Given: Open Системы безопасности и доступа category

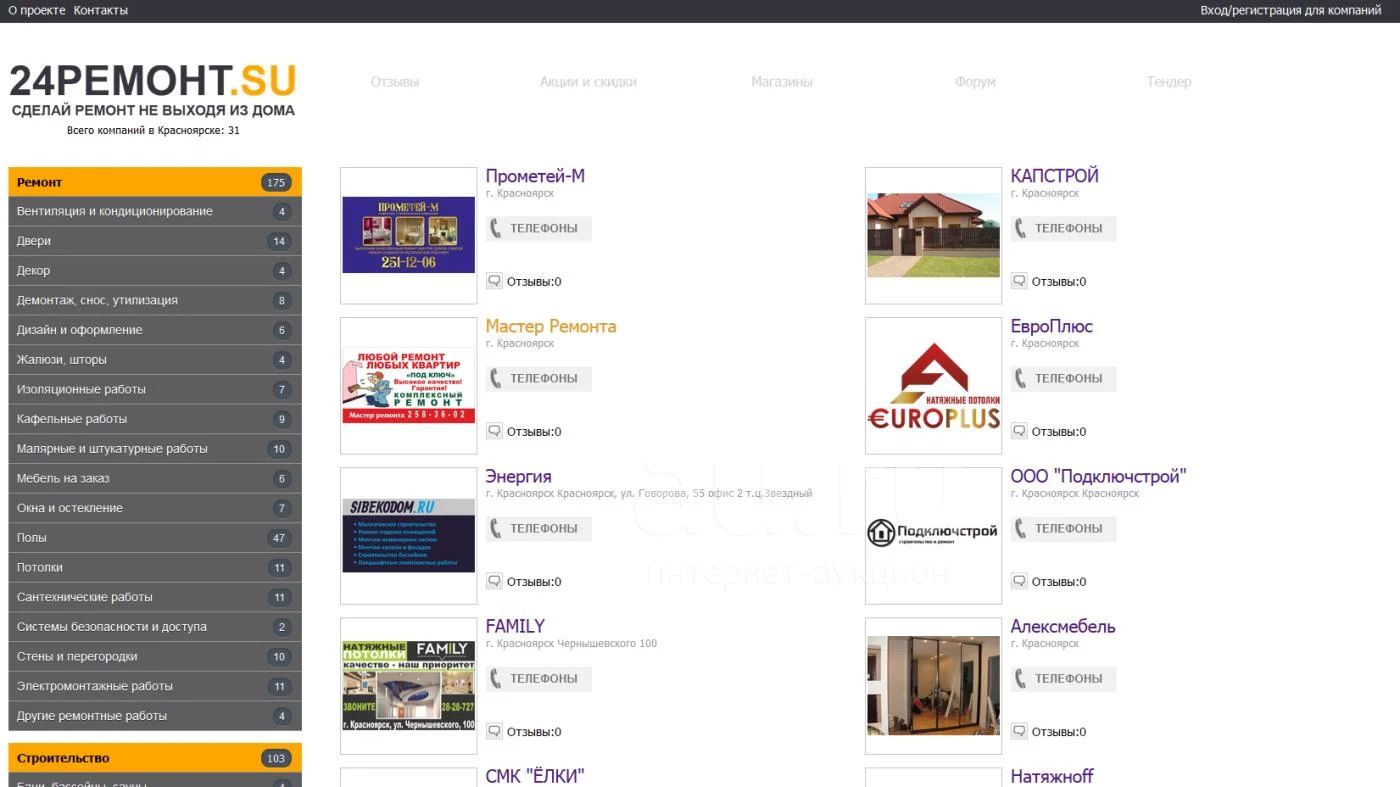Looking at the screenshot, I should tap(155, 627).
